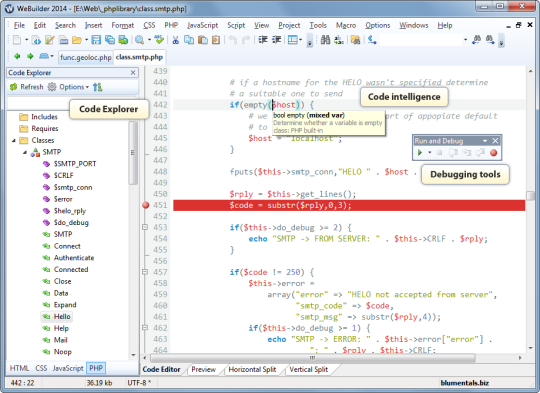
Task: Open the quick search history dropdown
Action: [465, 40]
